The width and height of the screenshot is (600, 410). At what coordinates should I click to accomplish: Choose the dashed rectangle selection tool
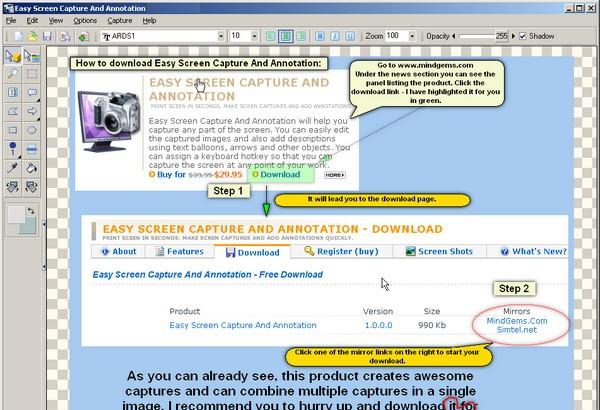coord(31,74)
